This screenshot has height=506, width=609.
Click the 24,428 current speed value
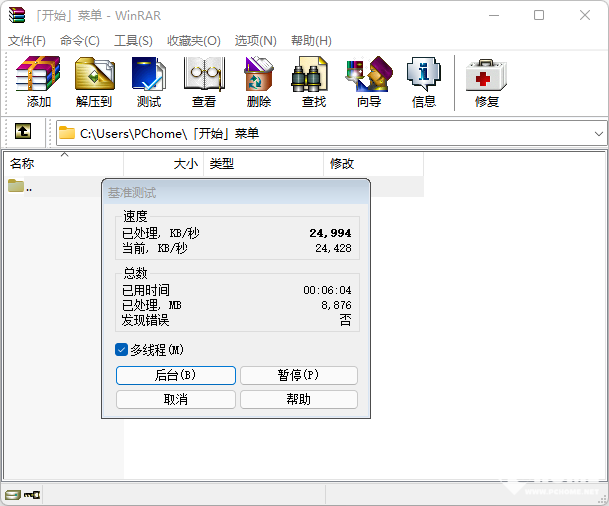coord(333,248)
